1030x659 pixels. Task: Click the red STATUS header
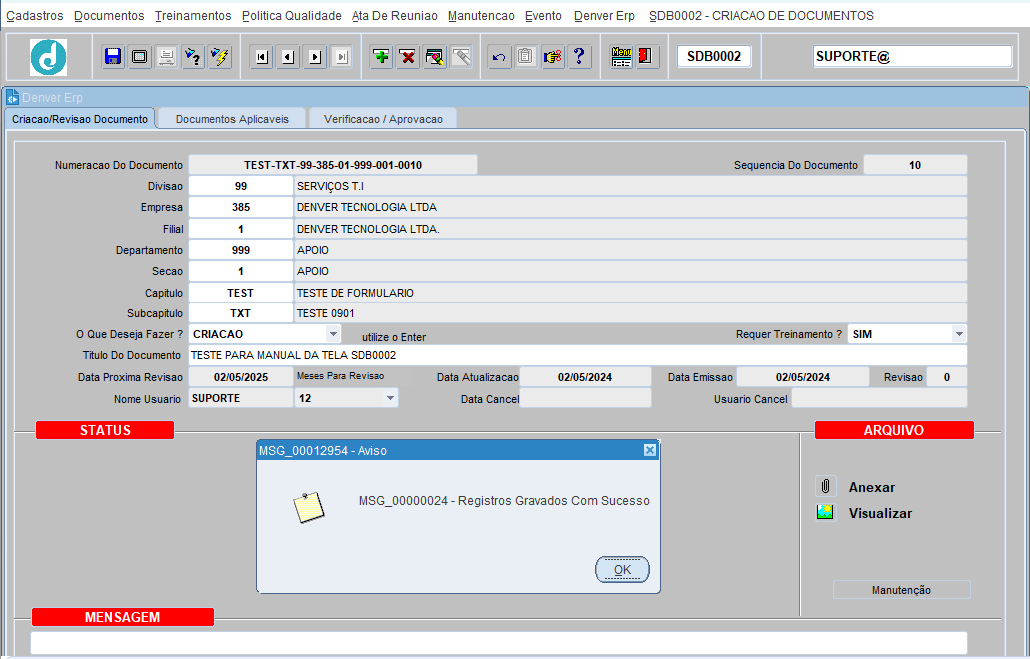[x=105, y=430]
